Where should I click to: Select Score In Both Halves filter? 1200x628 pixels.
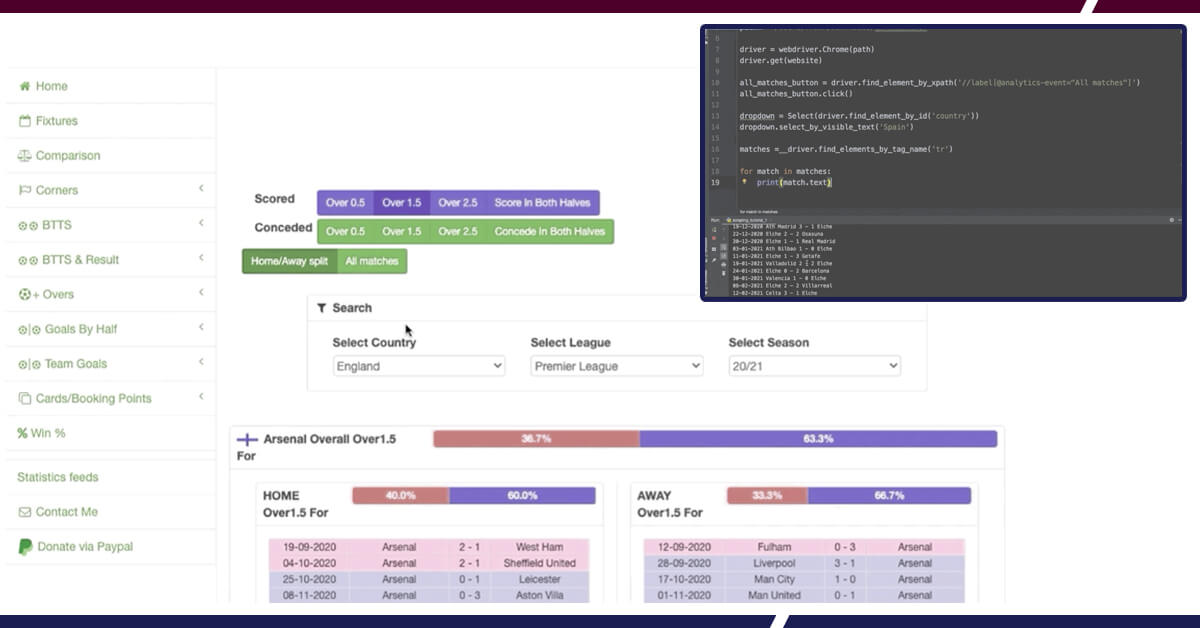[542, 203]
